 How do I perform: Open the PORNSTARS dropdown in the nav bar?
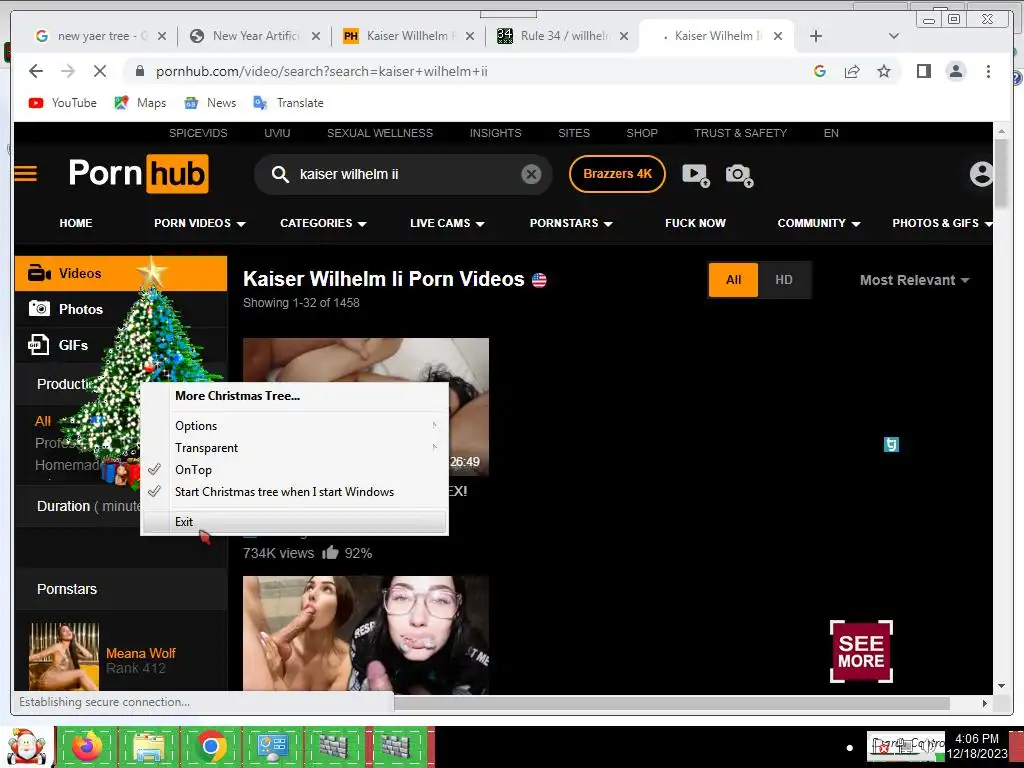pos(571,223)
